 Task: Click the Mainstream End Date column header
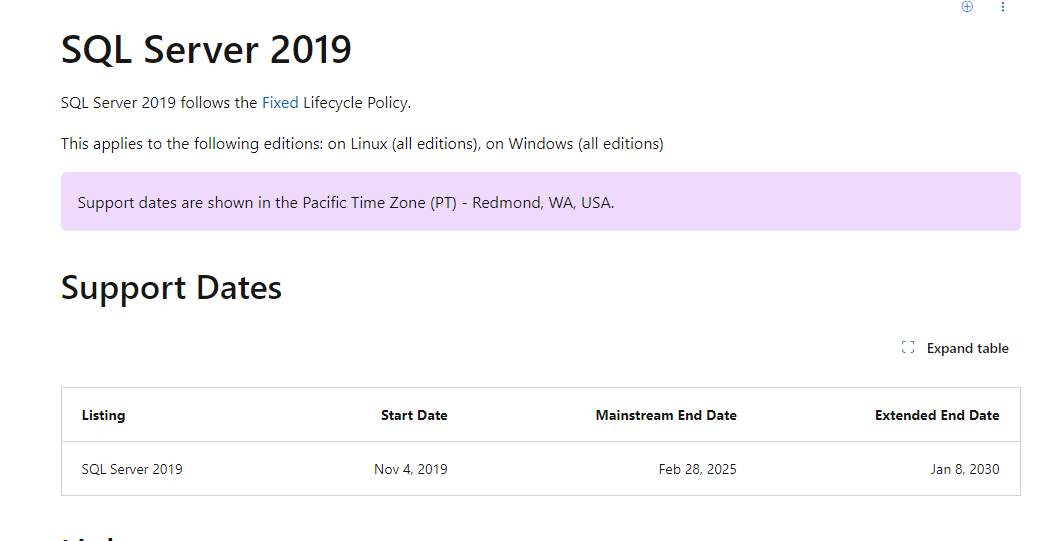coord(666,415)
